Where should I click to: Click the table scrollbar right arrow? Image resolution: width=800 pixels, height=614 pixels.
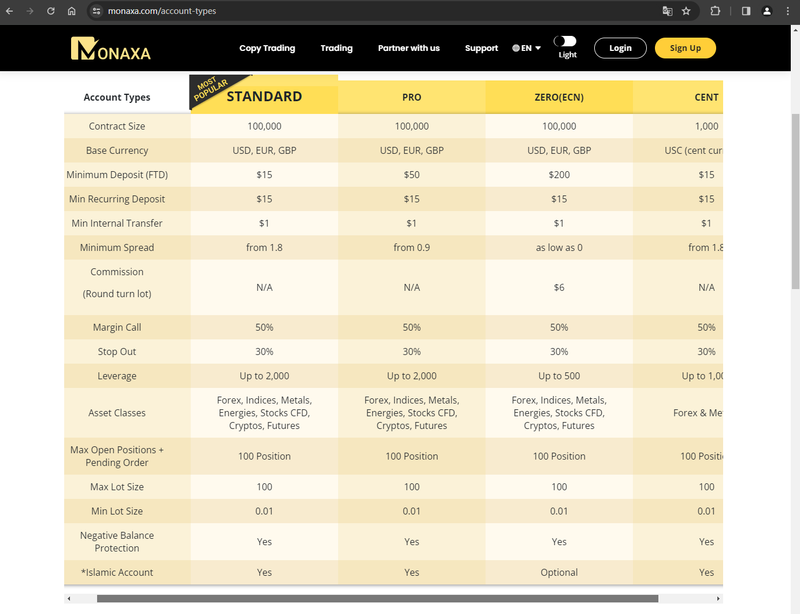[718, 598]
